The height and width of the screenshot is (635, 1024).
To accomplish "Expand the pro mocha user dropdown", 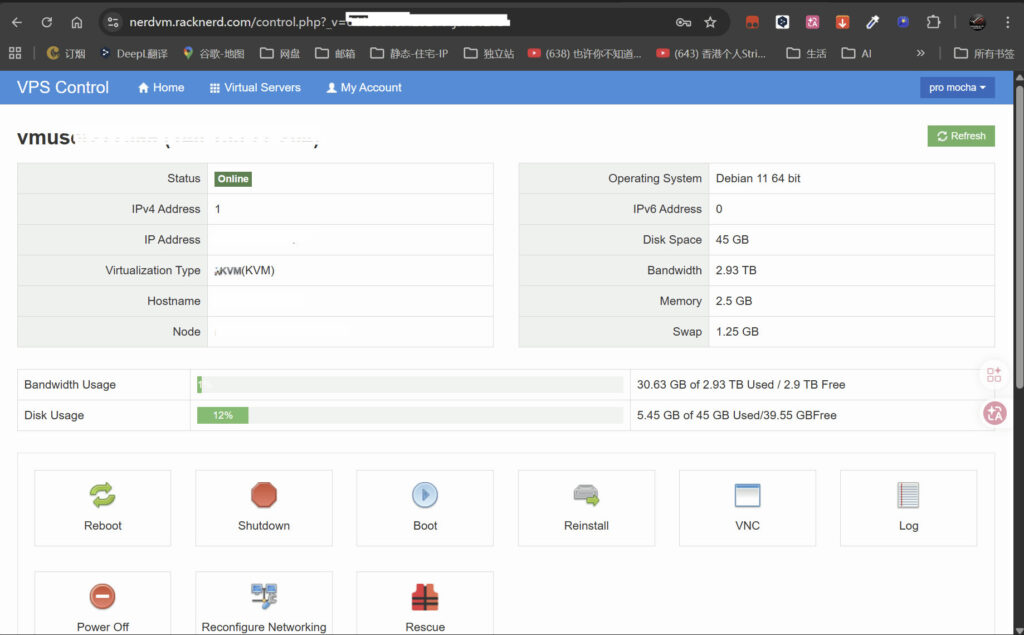I will pos(956,88).
